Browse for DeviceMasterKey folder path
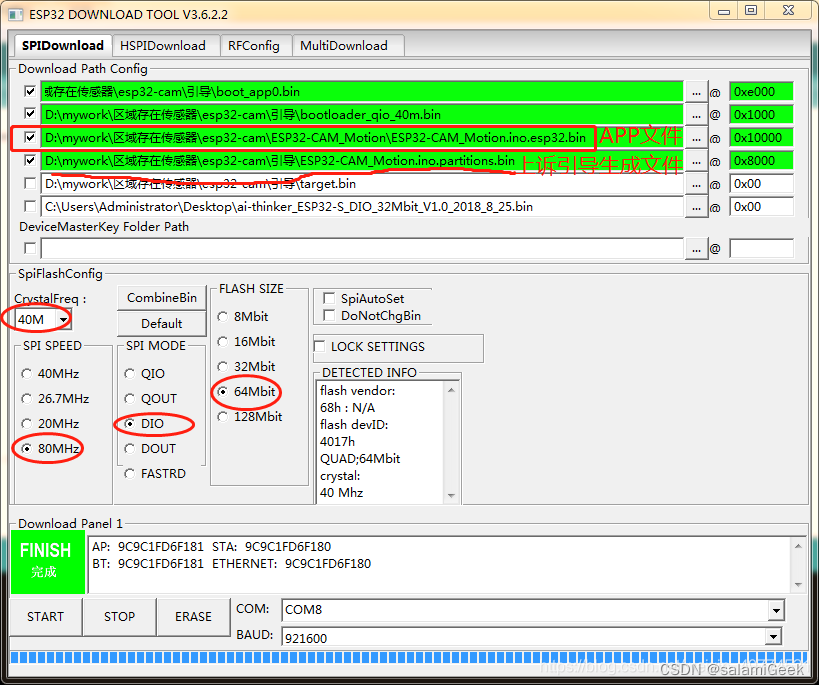This screenshot has height=685, width=819. [696, 249]
